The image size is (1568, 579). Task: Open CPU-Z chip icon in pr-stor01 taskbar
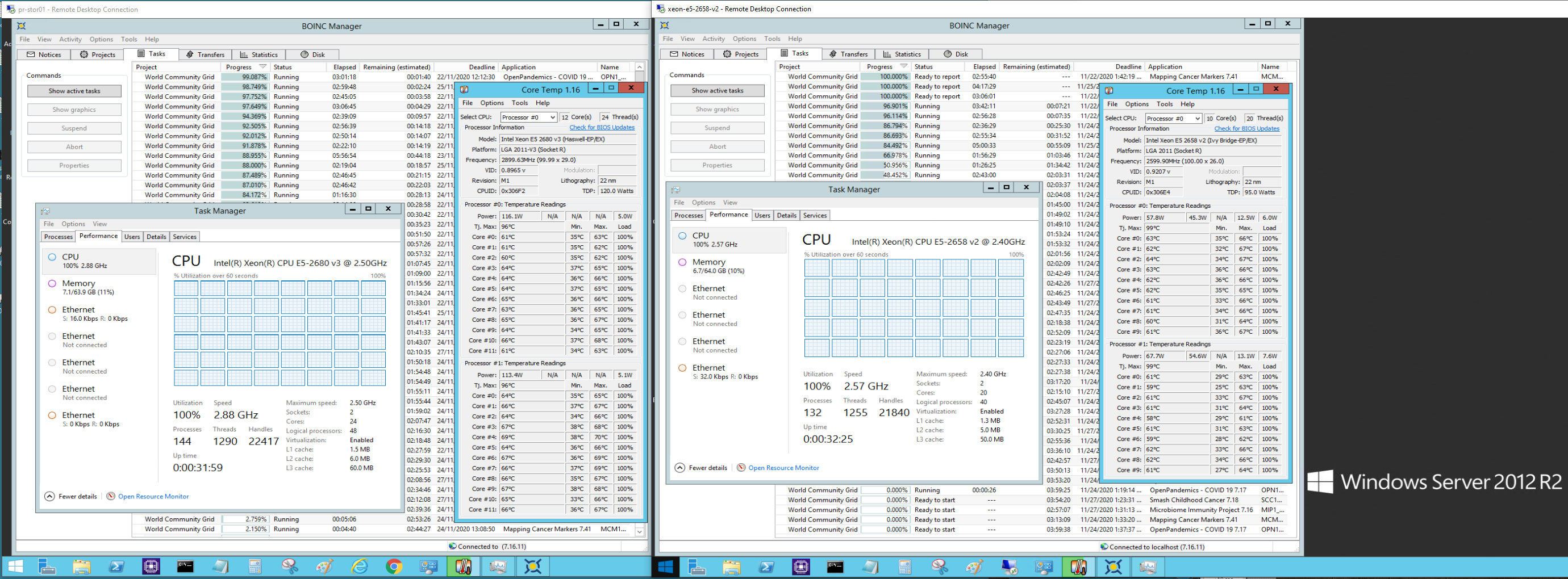pyautogui.click(x=151, y=567)
